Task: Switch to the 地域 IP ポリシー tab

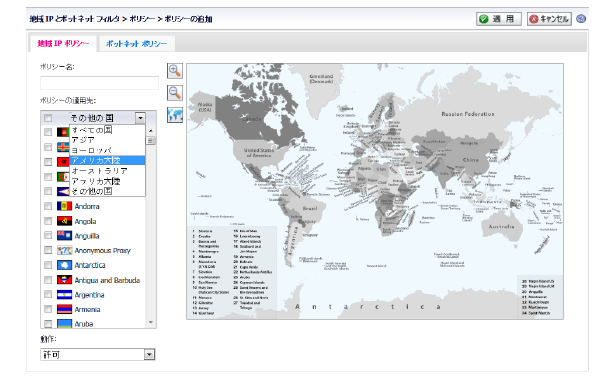Action: click(x=63, y=44)
